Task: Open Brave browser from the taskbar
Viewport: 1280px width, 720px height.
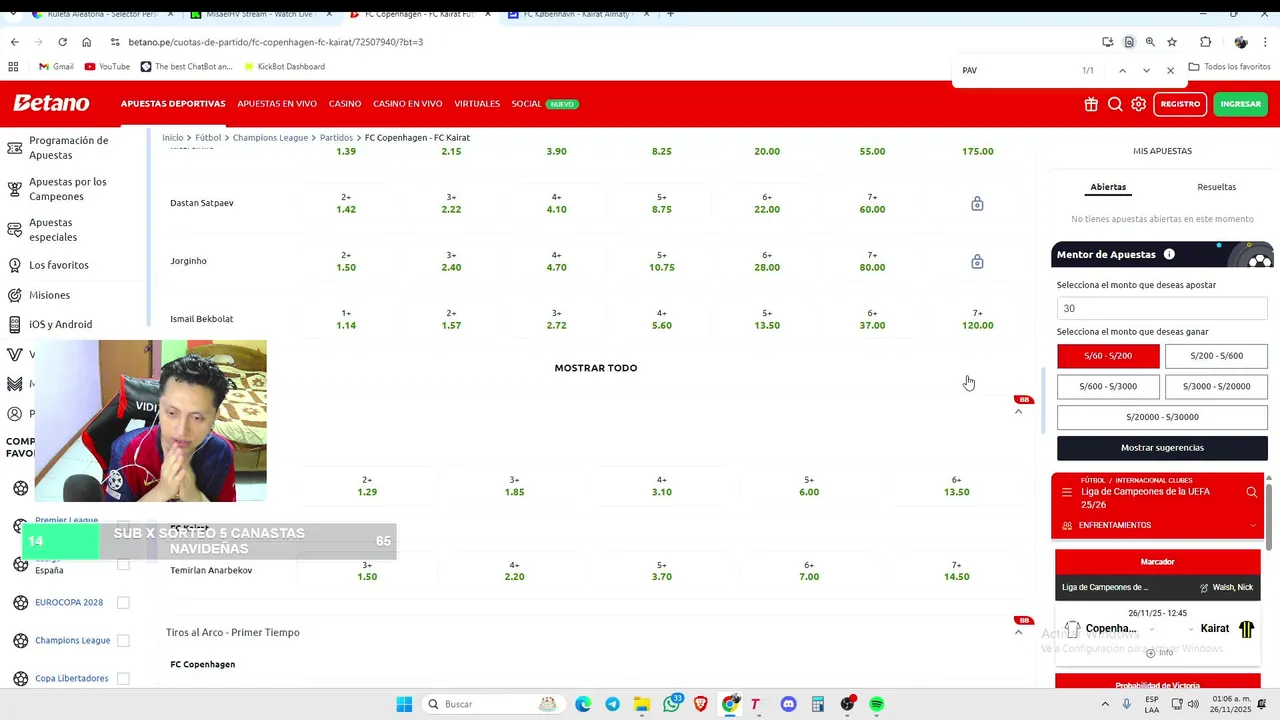Action: pos(700,704)
